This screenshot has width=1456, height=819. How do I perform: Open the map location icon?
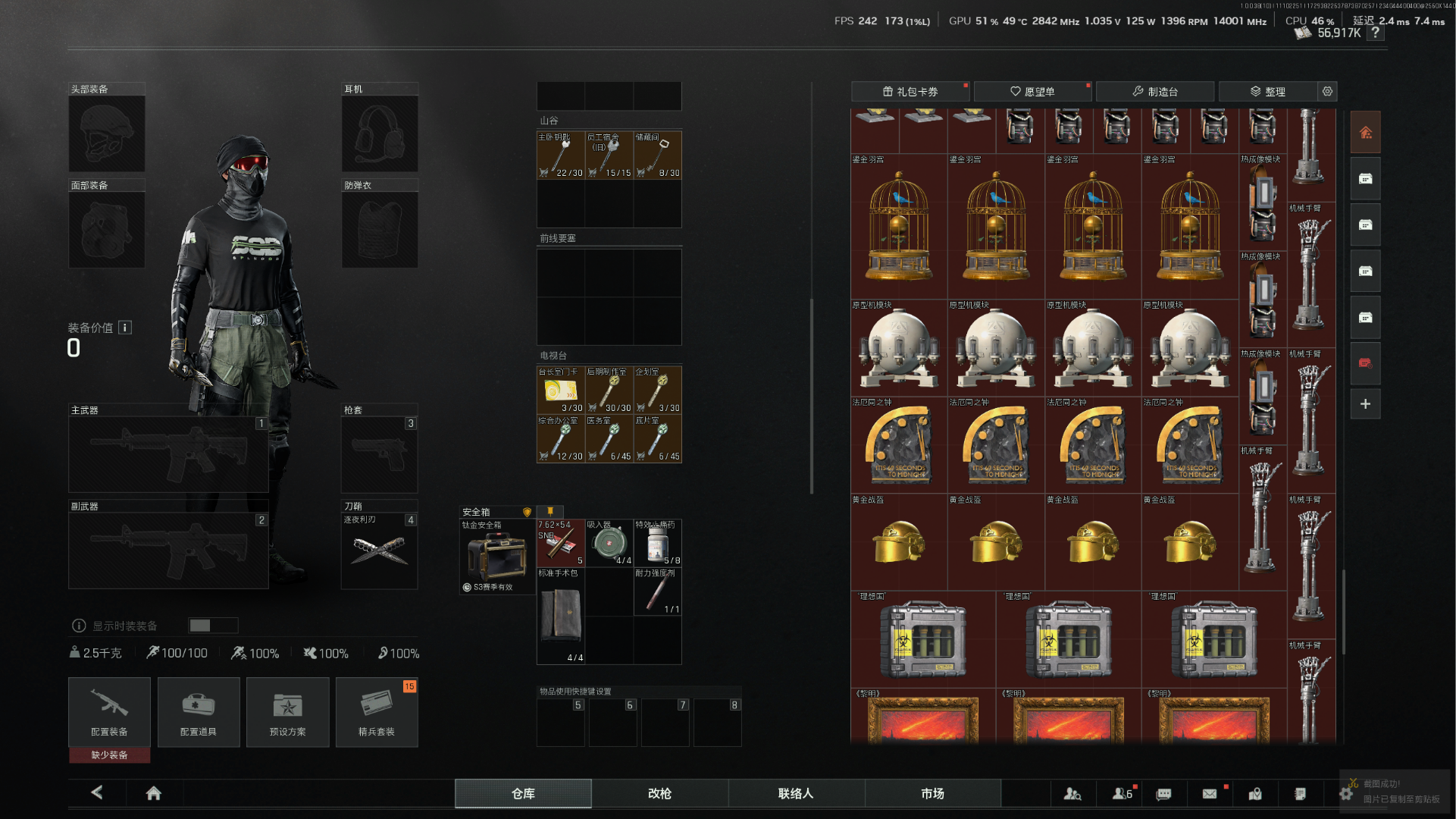click(x=1255, y=793)
